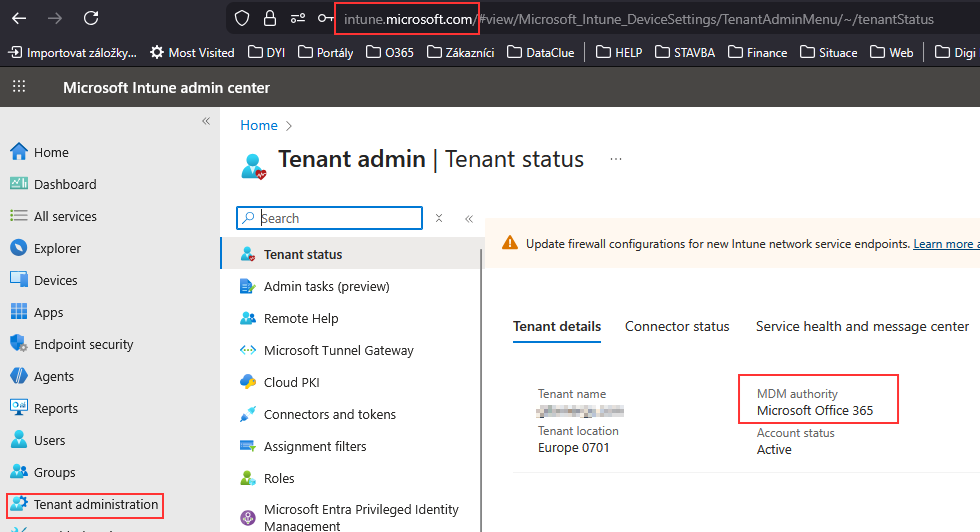Viewport: 980px width, 532px height.
Task: Collapse the left navigation sidebar
Action: click(206, 121)
